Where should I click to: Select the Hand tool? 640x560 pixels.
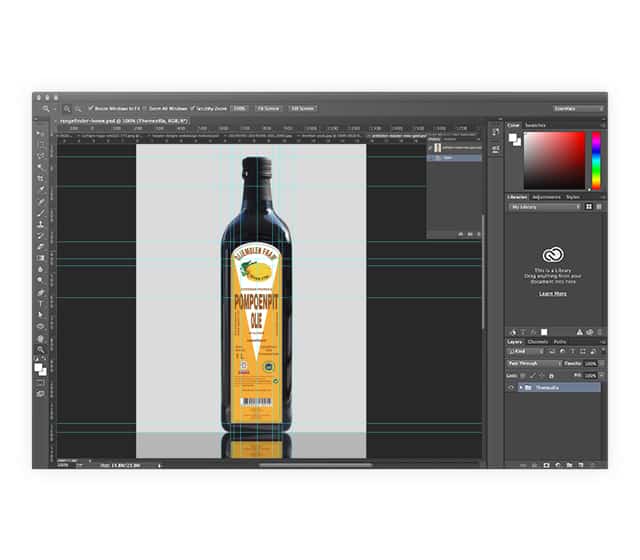pos(40,338)
